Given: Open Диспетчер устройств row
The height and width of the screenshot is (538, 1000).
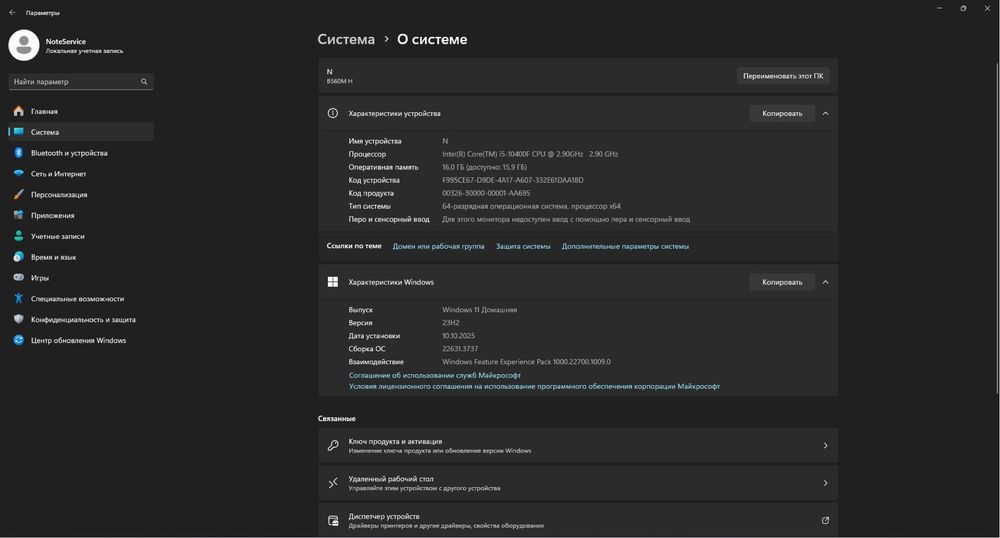Looking at the screenshot, I should (x=578, y=521).
